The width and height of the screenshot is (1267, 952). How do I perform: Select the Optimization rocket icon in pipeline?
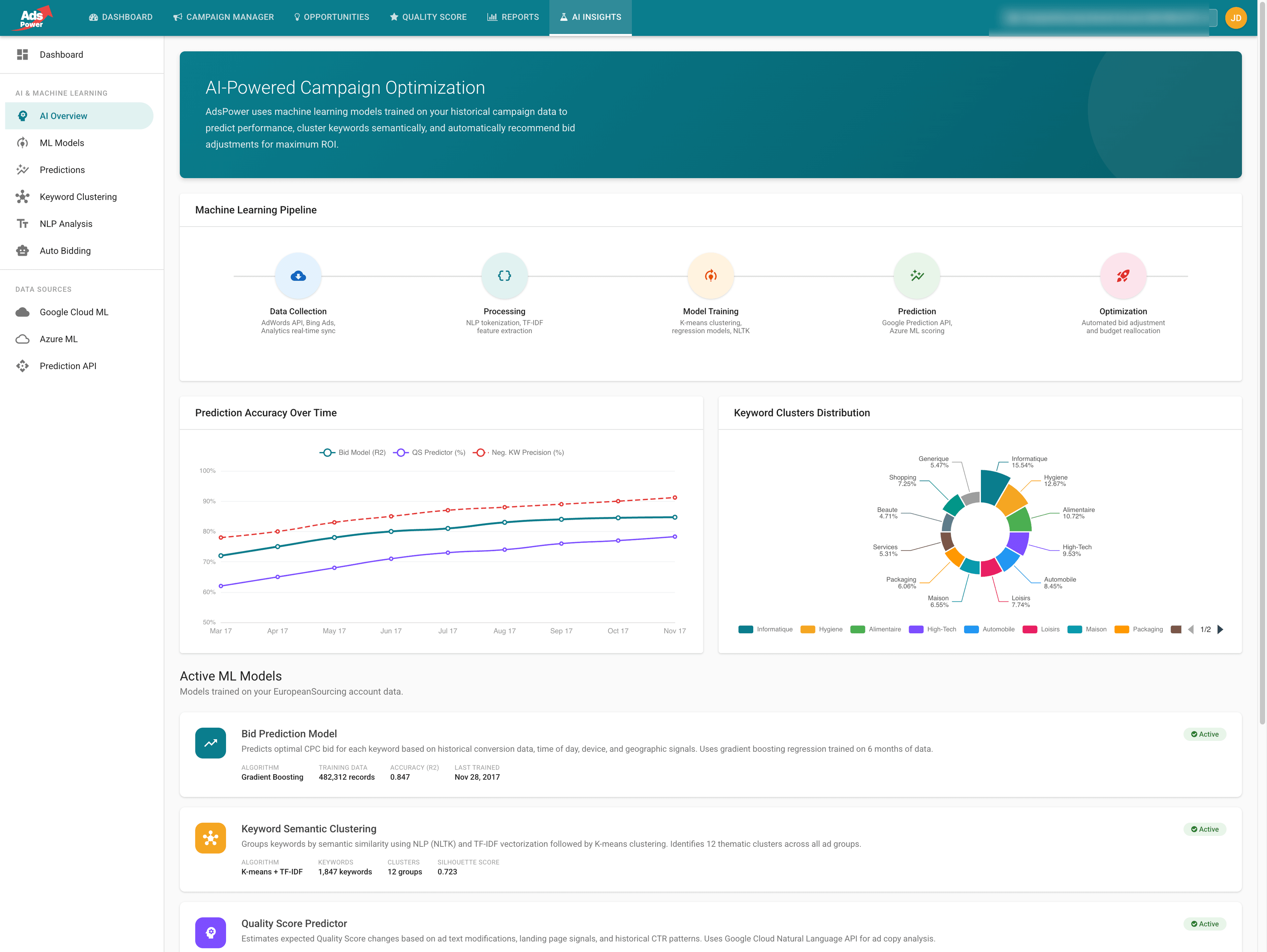coord(1123,275)
